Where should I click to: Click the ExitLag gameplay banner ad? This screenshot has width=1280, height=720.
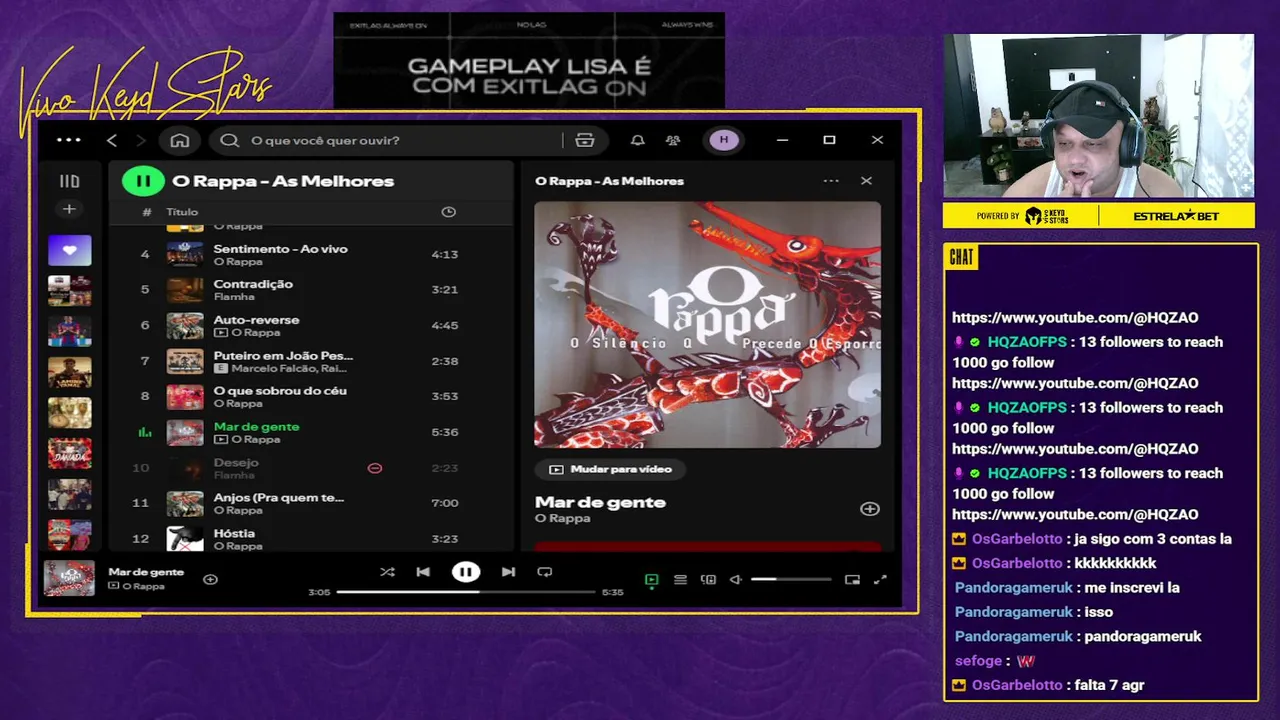tap(529, 60)
